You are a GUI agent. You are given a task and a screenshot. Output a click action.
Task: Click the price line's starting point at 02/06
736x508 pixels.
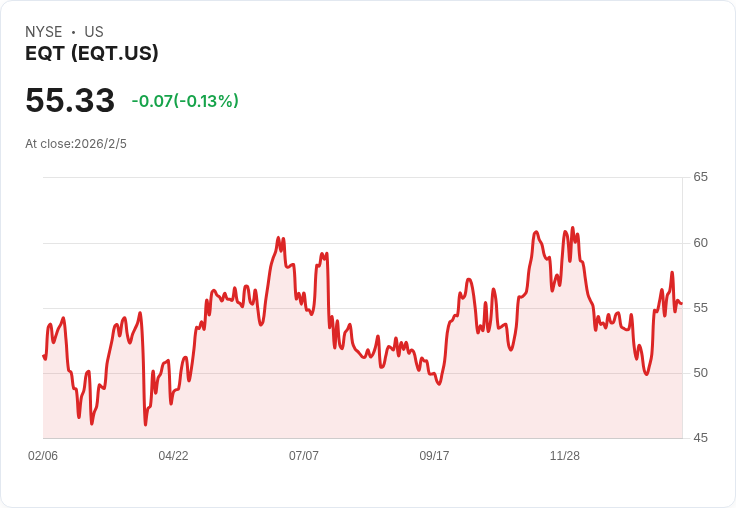click(x=44, y=356)
